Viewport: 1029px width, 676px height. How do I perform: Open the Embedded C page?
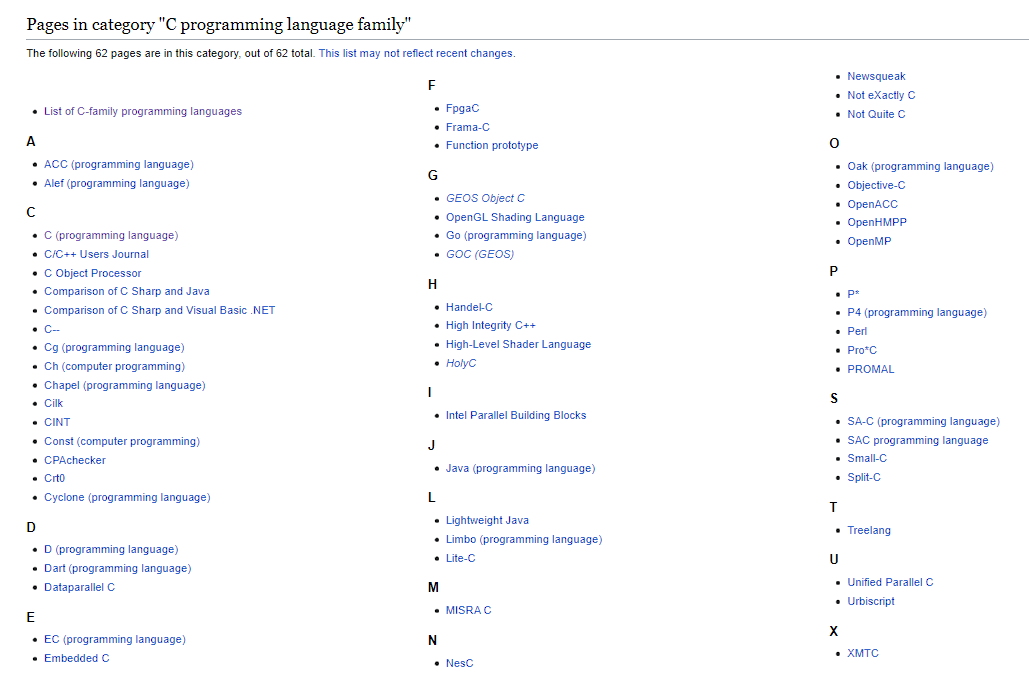77,658
